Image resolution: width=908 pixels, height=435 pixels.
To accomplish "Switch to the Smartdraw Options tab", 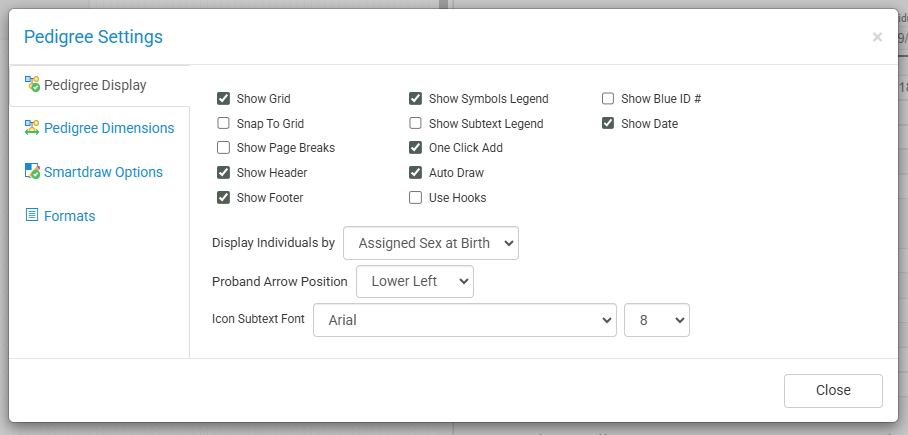I will 103,172.
